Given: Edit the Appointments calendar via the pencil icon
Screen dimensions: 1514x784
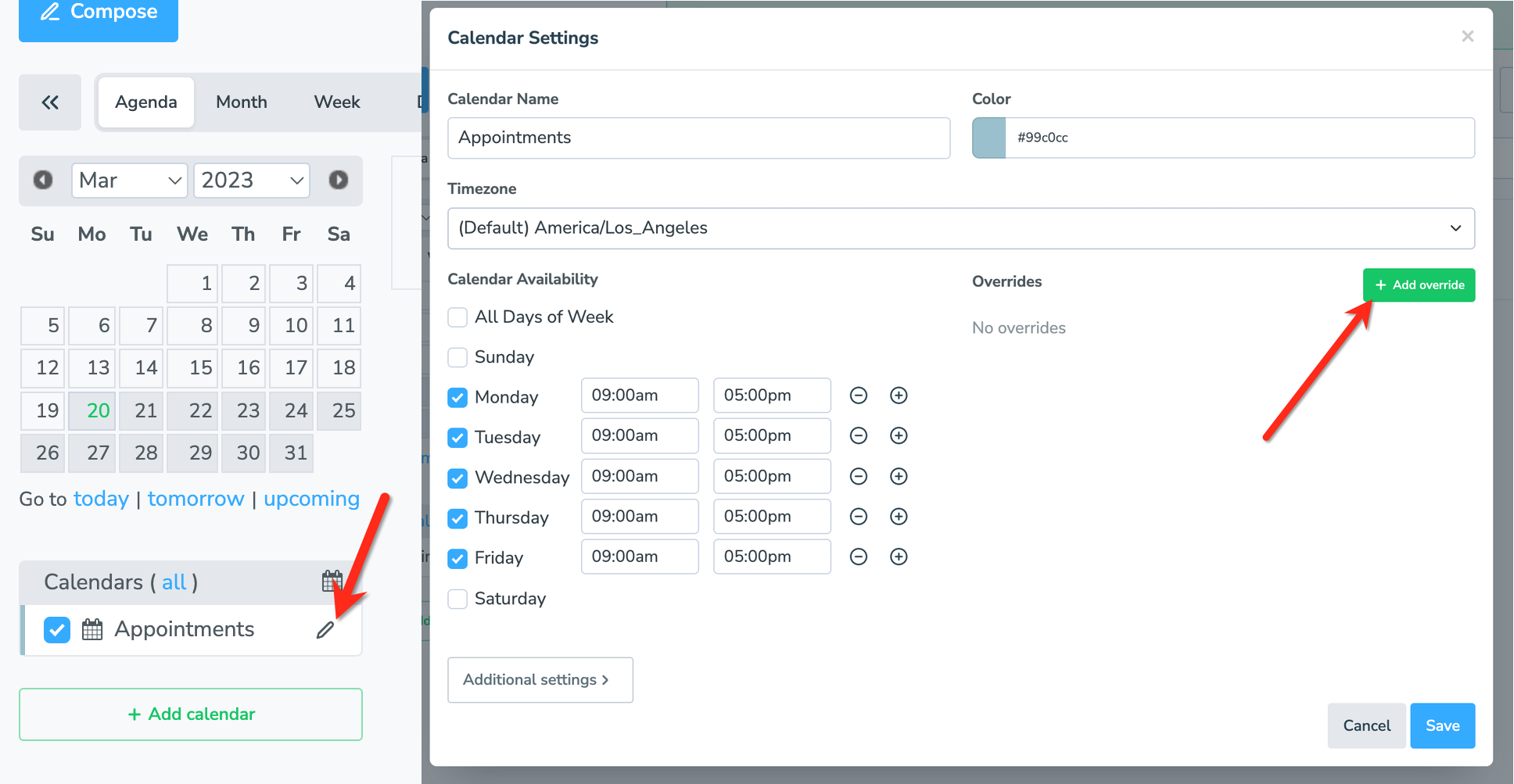Looking at the screenshot, I should tap(325, 629).
